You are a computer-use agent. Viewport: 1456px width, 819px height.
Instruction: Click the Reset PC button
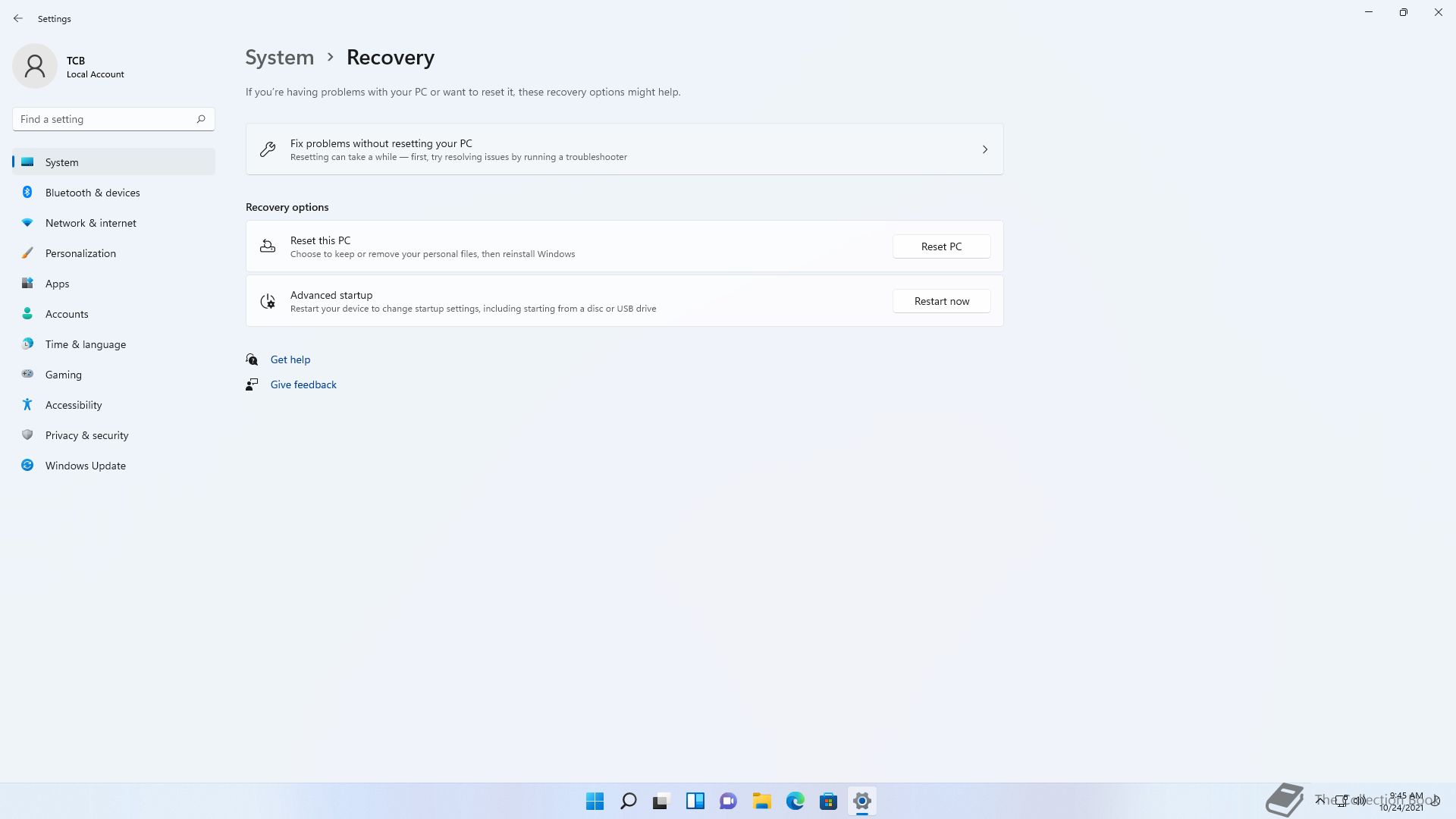tap(941, 246)
